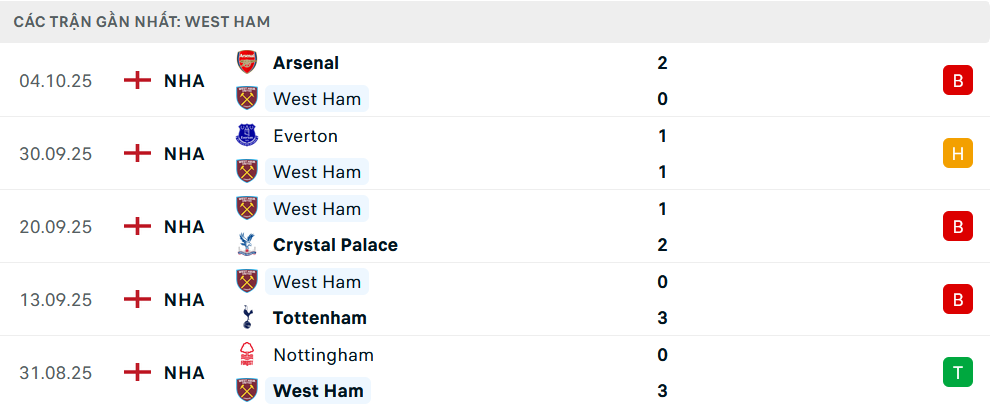
Task: Click the Tottenham cockerel crest icon
Action: coord(246,318)
